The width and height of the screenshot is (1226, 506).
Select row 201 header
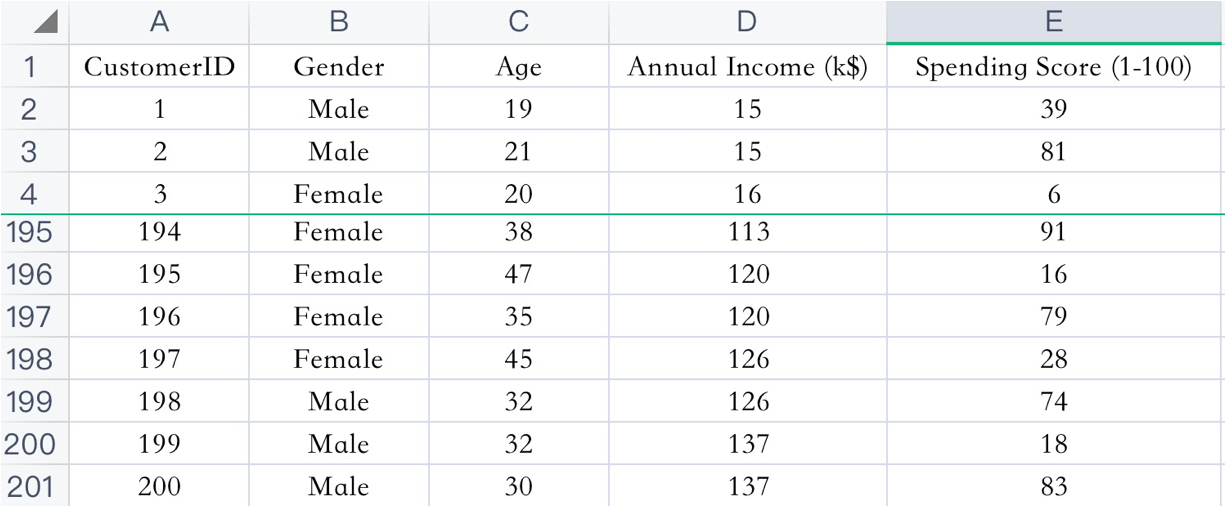click(x=29, y=486)
